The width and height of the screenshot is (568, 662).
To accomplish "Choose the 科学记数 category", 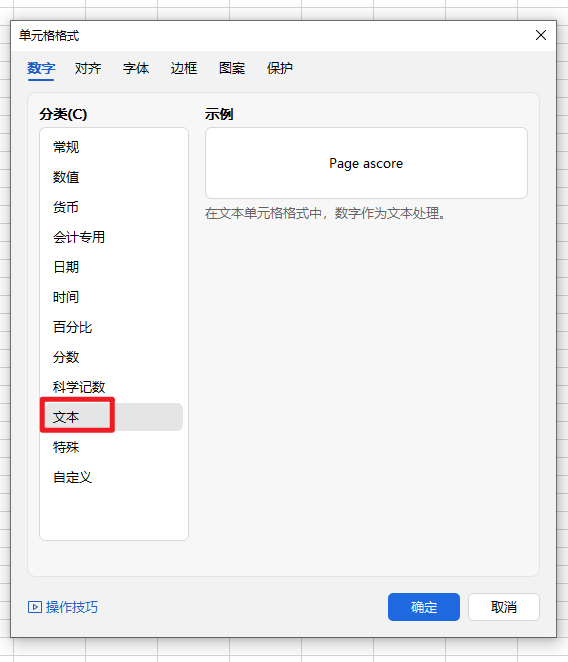I will click(x=114, y=387).
